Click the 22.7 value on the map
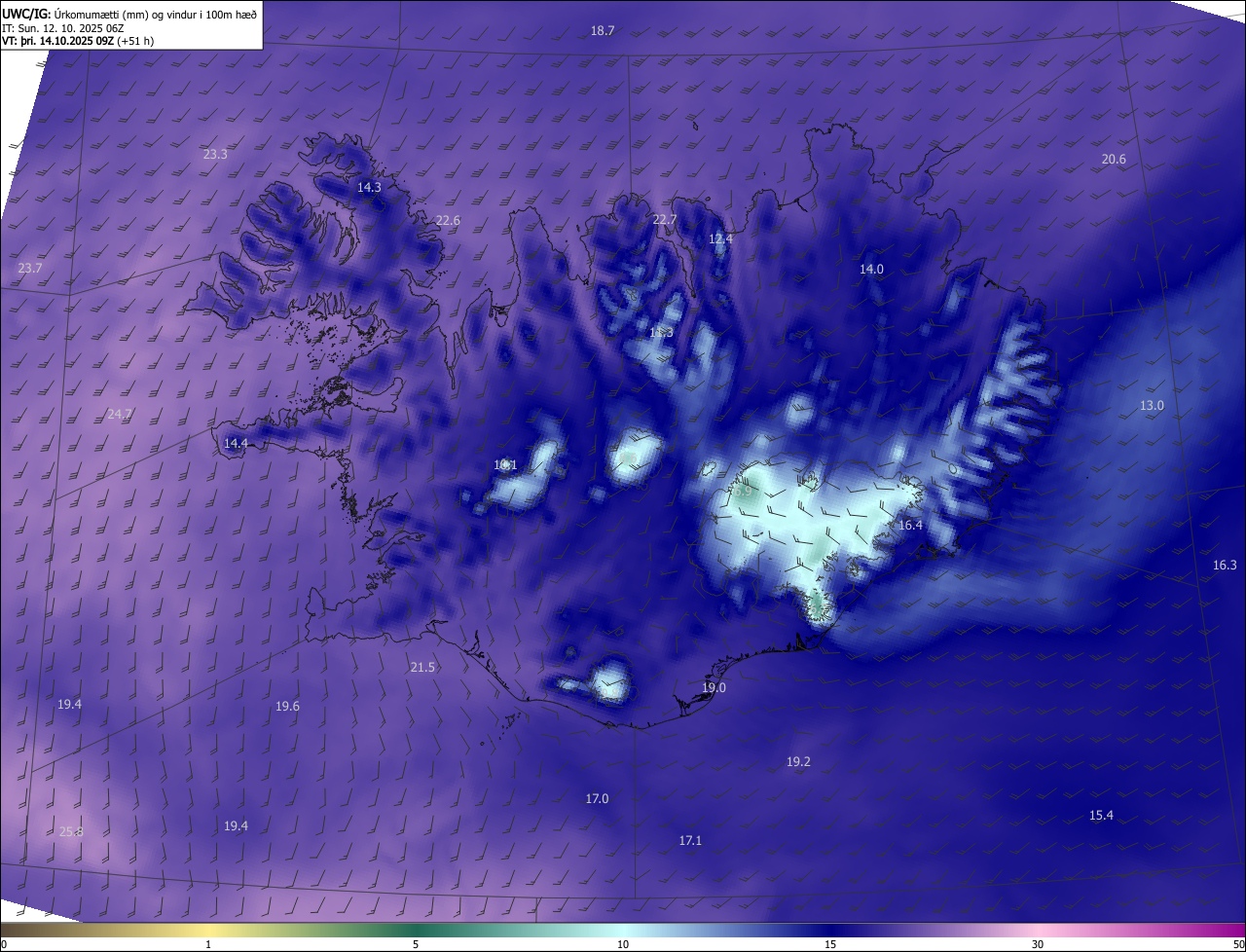The image size is (1246, 952). 664,219
